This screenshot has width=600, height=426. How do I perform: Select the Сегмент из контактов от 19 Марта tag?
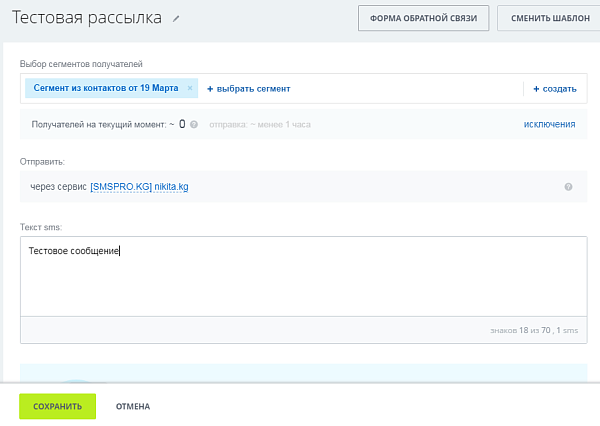tap(106, 88)
